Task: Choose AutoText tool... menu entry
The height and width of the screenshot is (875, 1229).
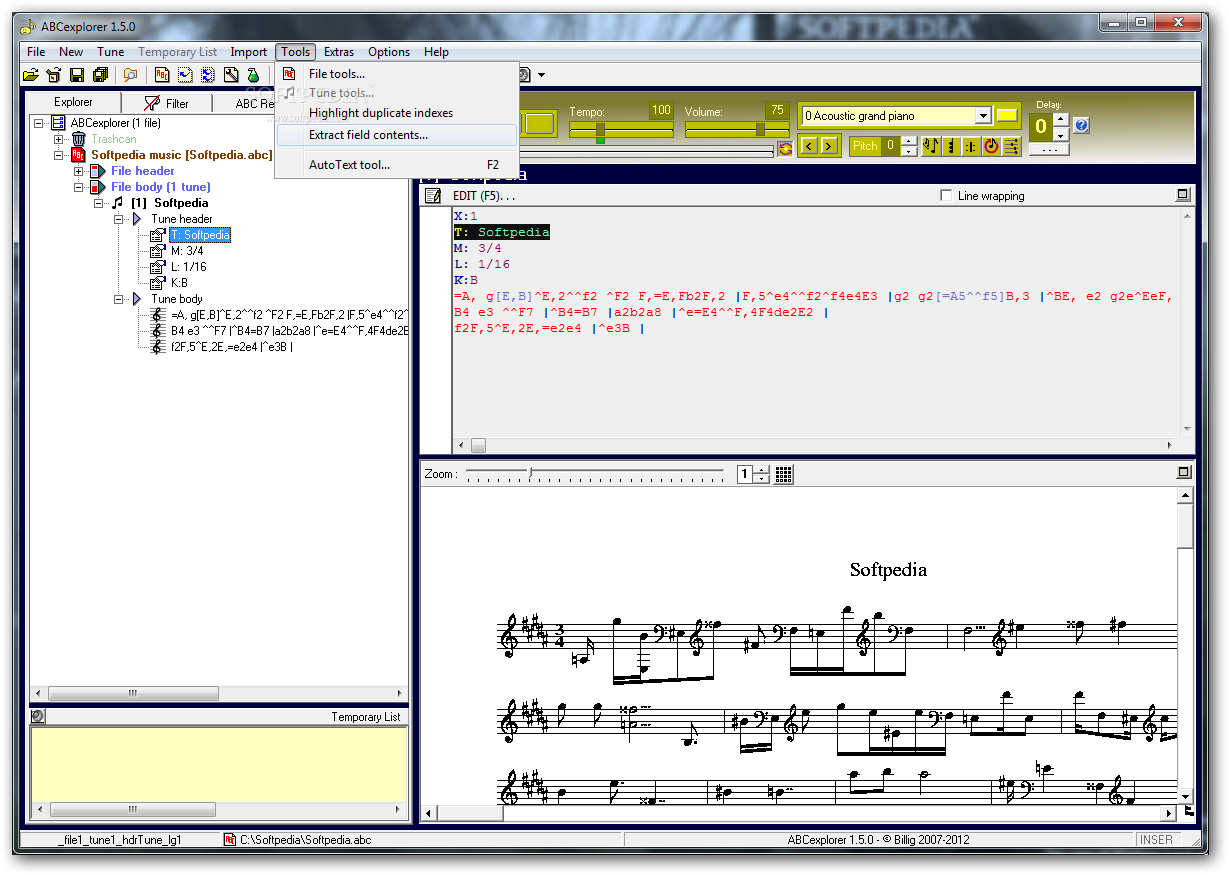Action: (397, 165)
